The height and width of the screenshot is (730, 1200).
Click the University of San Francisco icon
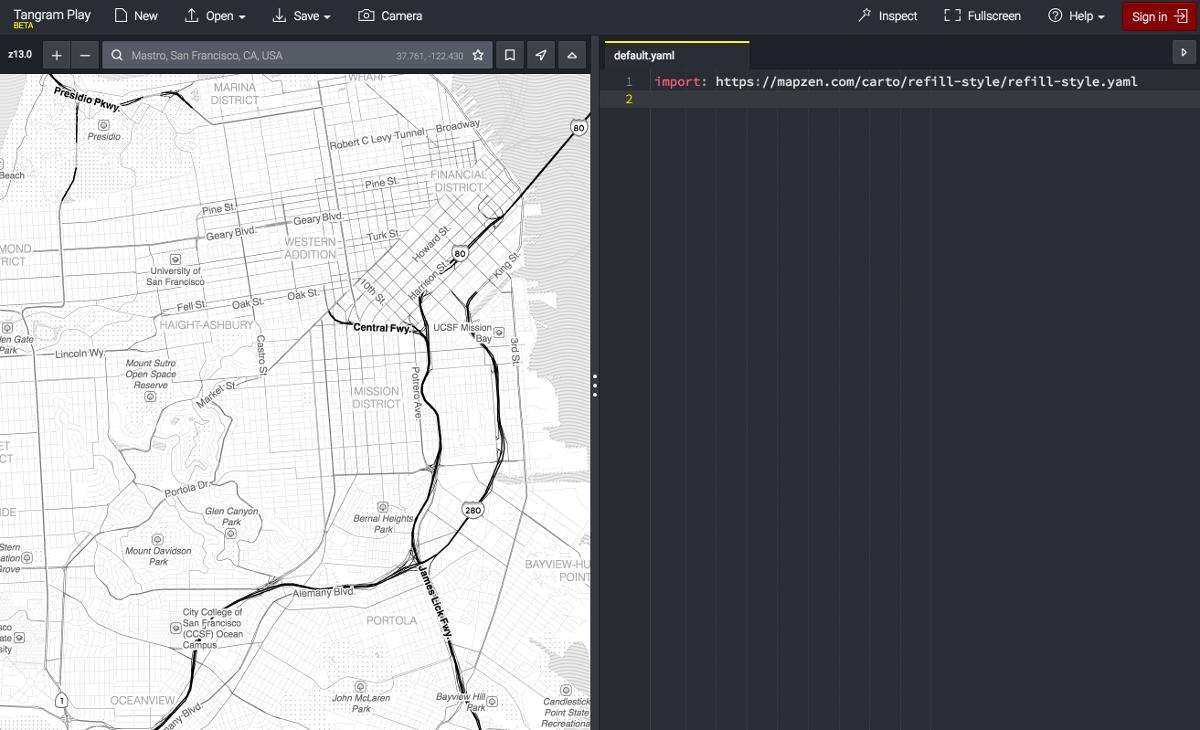(x=175, y=258)
